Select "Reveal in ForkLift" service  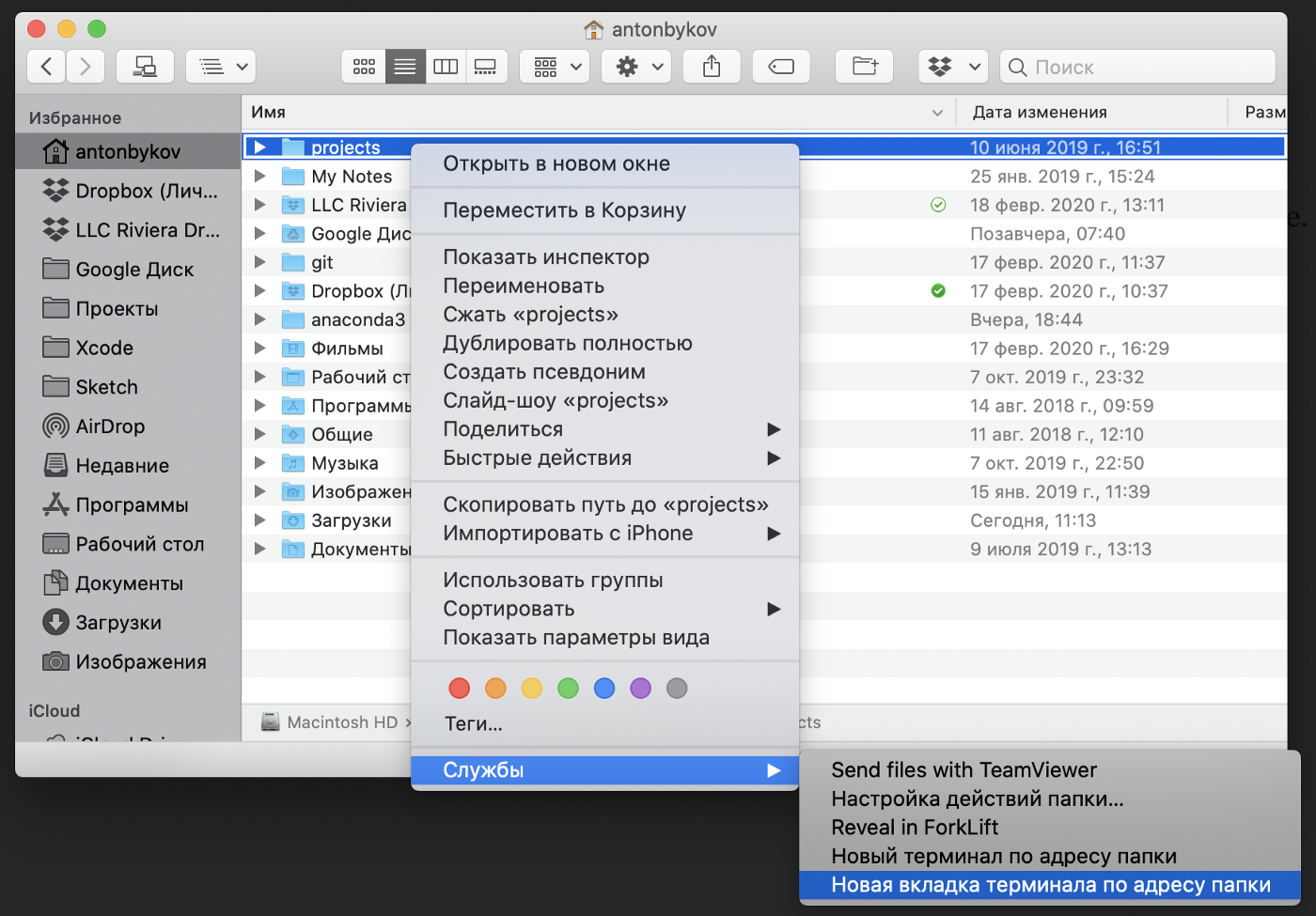pyautogui.click(x=915, y=828)
